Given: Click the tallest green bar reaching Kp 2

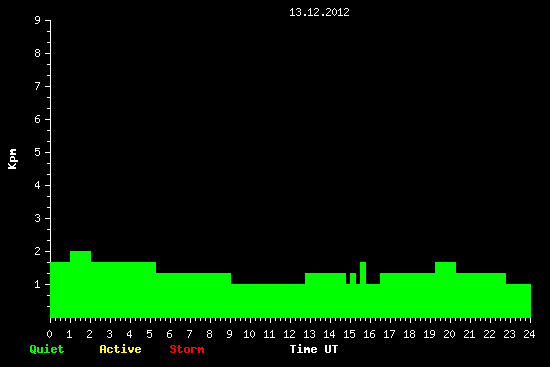Looking at the screenshot, I should click(80, 284).
